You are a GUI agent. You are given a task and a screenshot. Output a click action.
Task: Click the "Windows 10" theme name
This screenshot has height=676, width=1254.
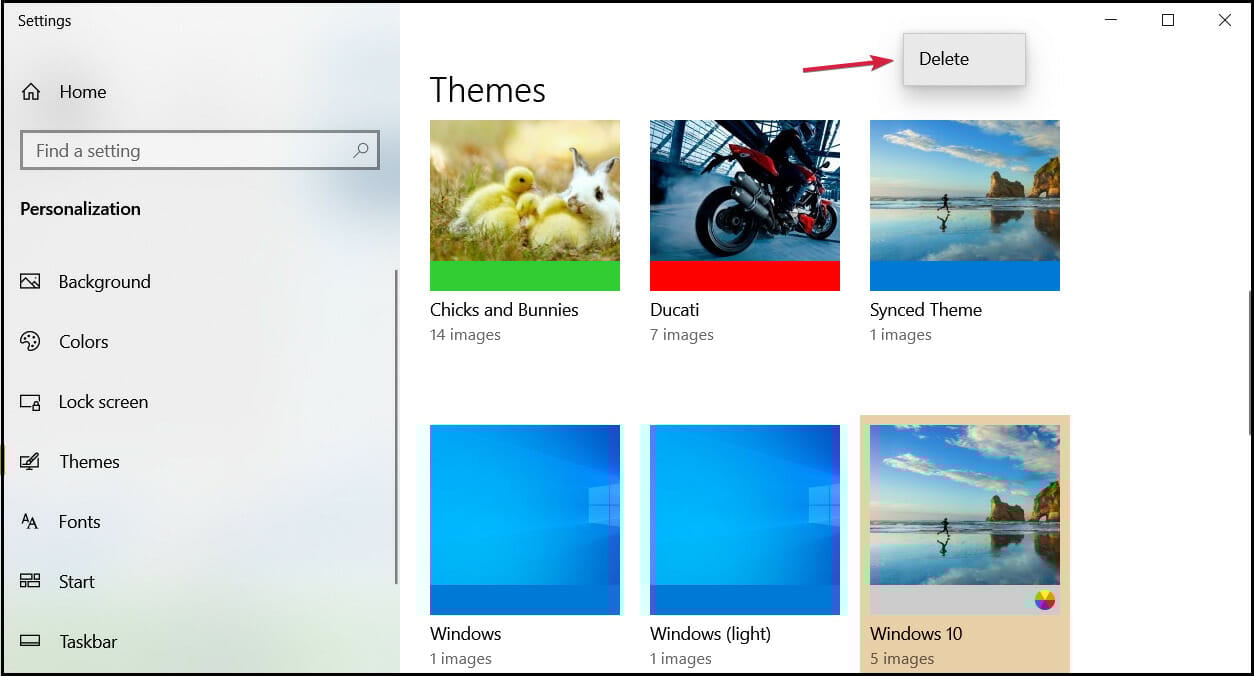click(x=916, y=634)
